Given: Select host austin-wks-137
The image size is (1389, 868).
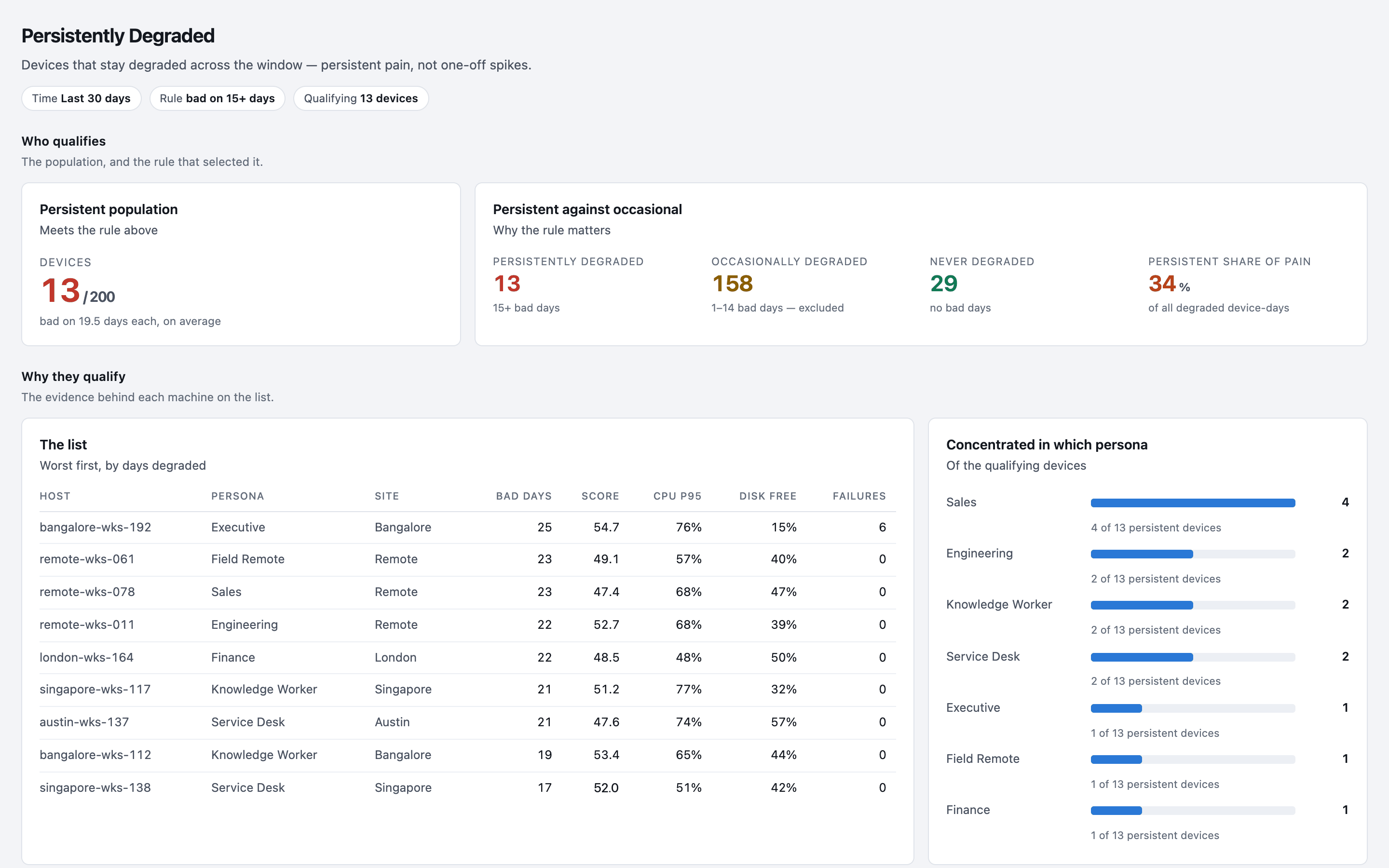Looking at the screenshot, I should click(x=84, y=721).
